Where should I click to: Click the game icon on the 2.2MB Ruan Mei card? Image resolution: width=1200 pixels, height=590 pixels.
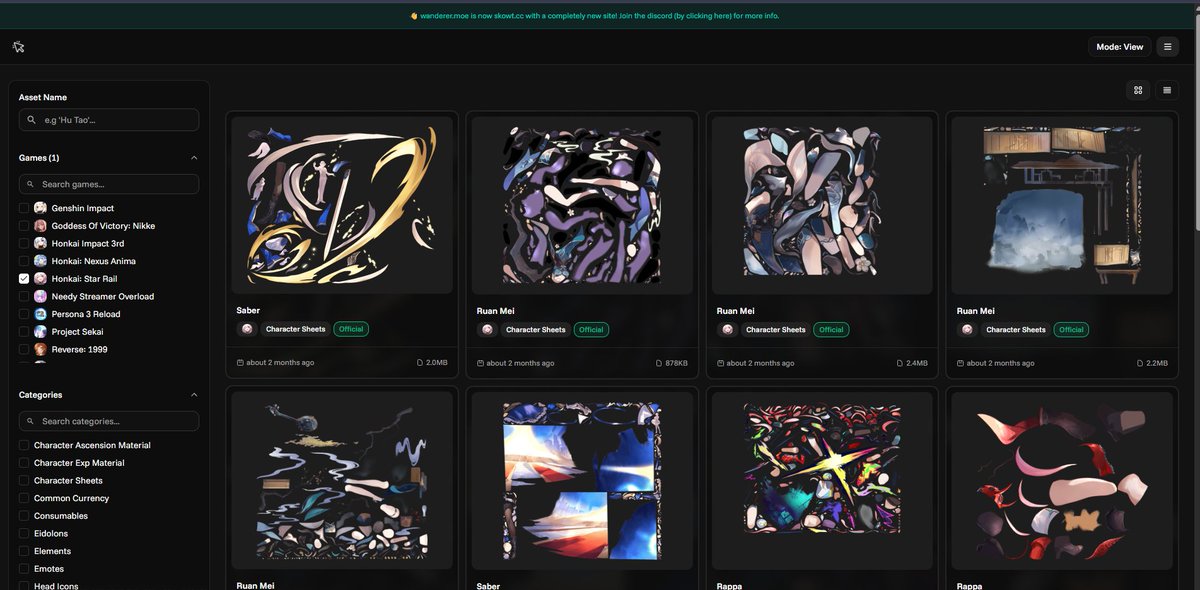tap(967, 329)
